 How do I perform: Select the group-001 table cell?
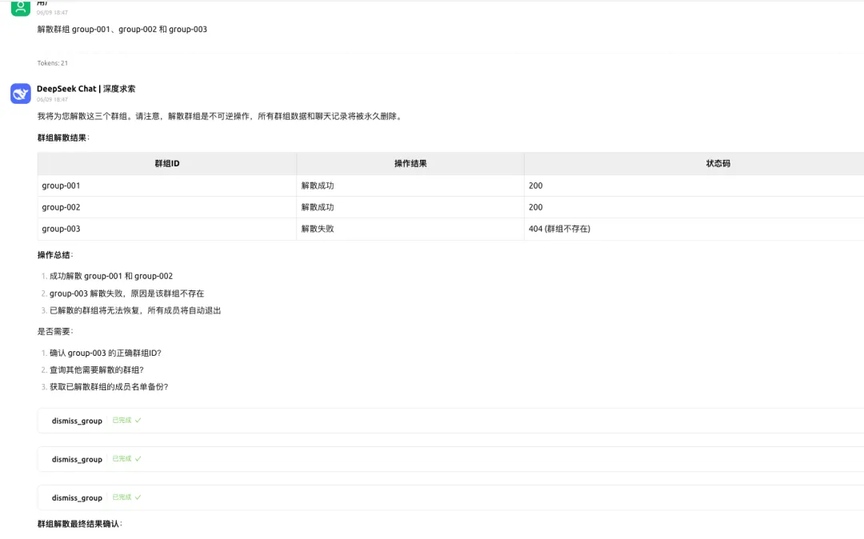click(x=167, y=186)
